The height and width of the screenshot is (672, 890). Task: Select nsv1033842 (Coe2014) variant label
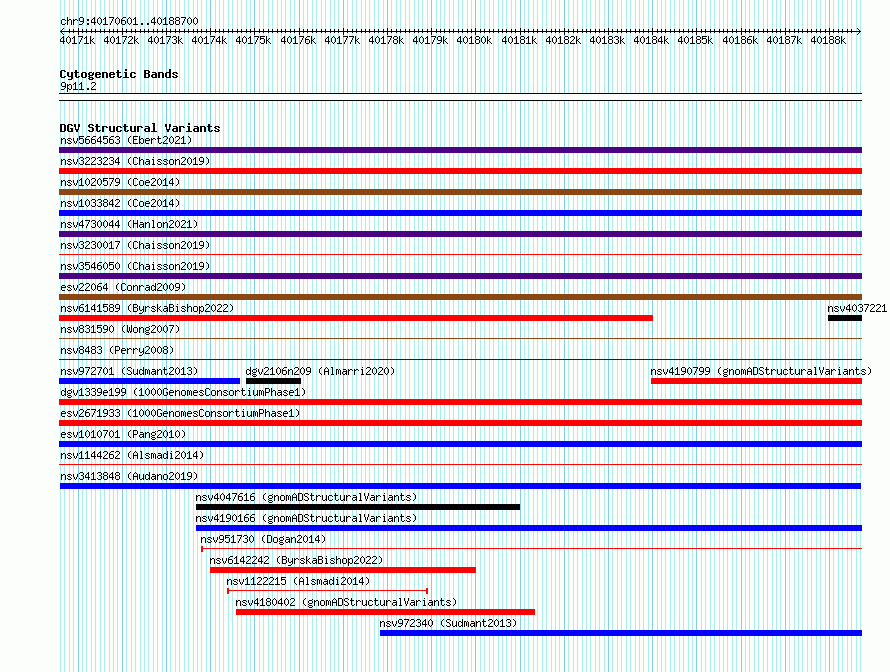120,203
